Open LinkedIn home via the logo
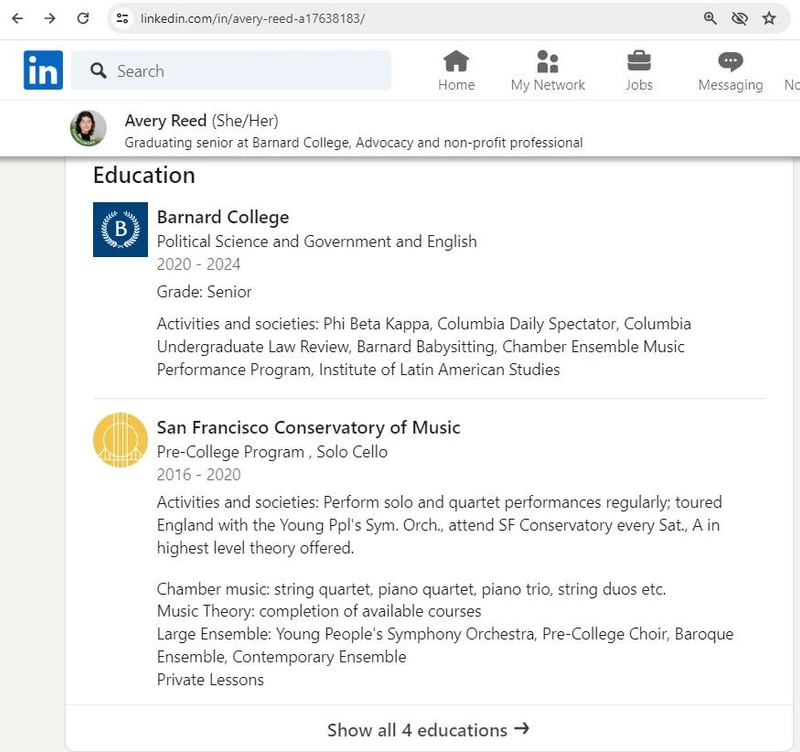 (42, 70)
